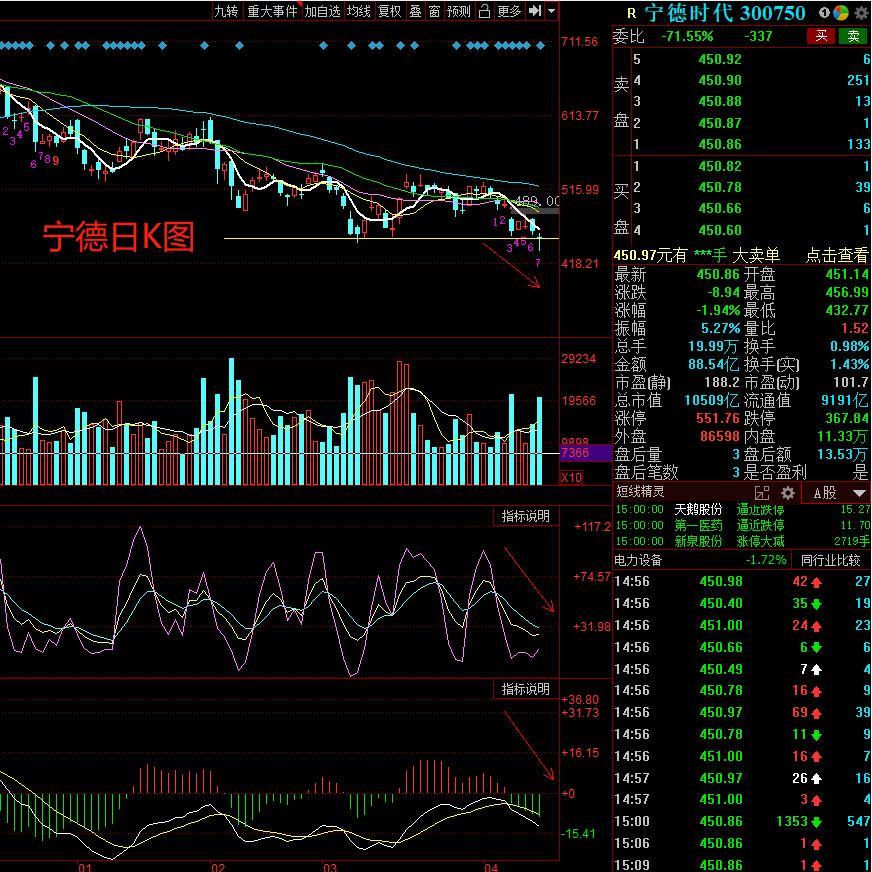872x872 pixels.
Task: Open 重大事件 major events
Action: pyautogui.click(x=272, y=11)
